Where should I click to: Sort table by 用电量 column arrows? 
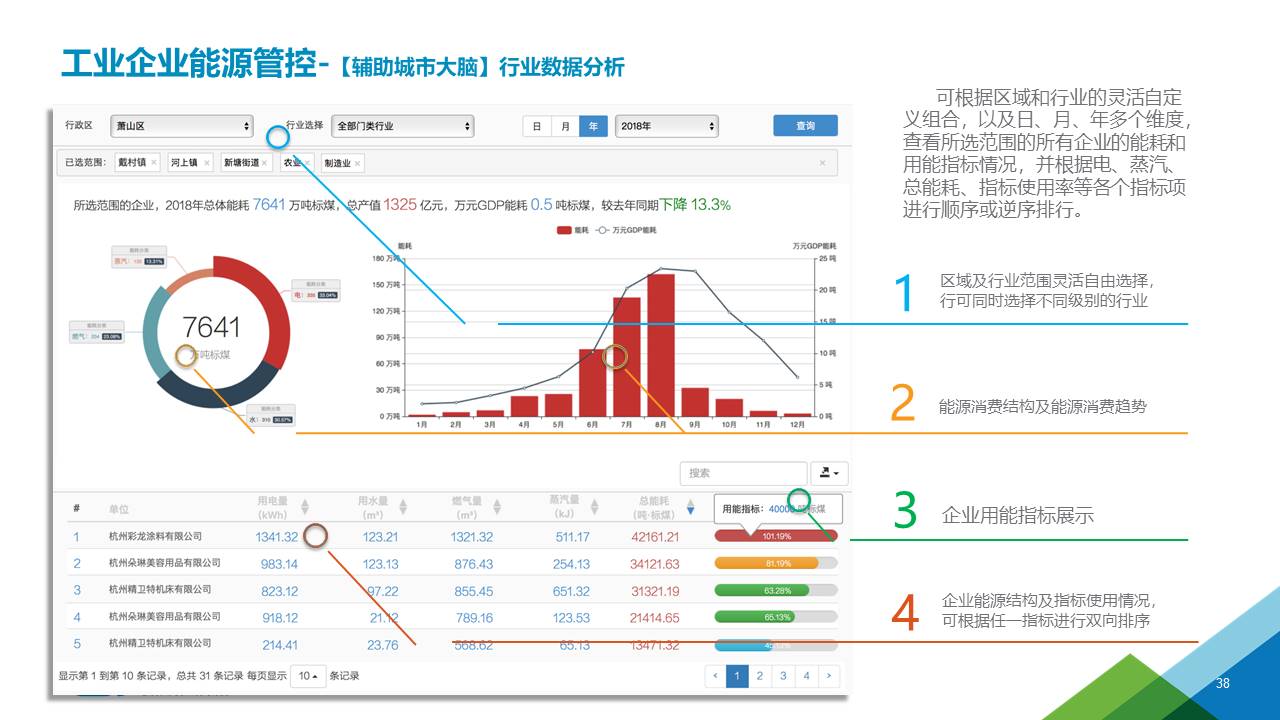pyautogui.click(x=305, y=507)
